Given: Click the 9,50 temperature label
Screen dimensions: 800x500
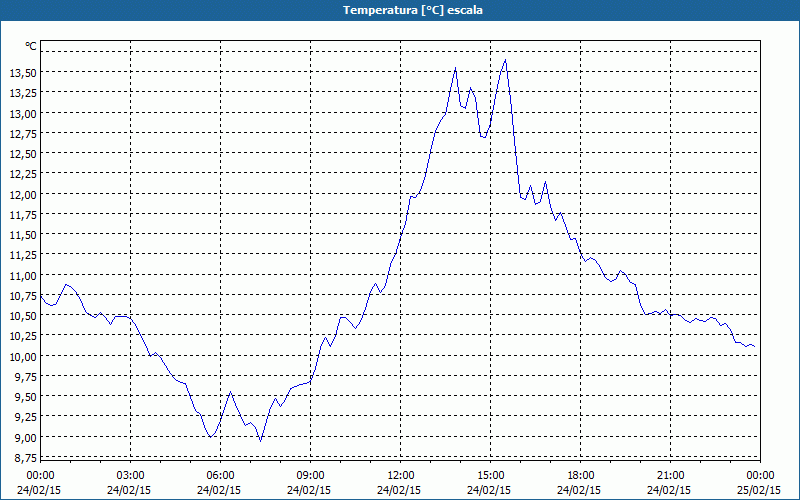Looking at the screenshot, I should [x=26, y=397].
